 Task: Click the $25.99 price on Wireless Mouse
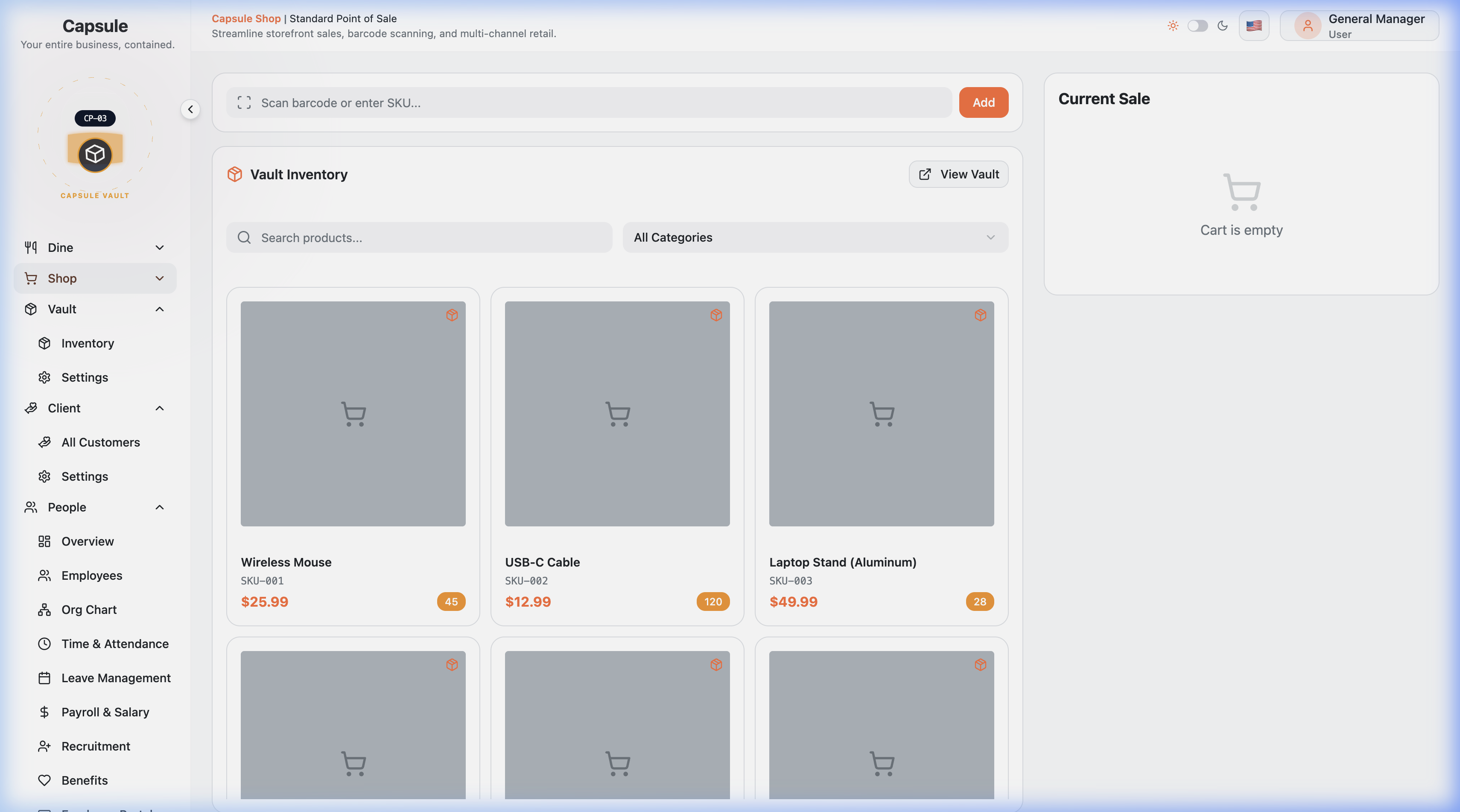265,602
